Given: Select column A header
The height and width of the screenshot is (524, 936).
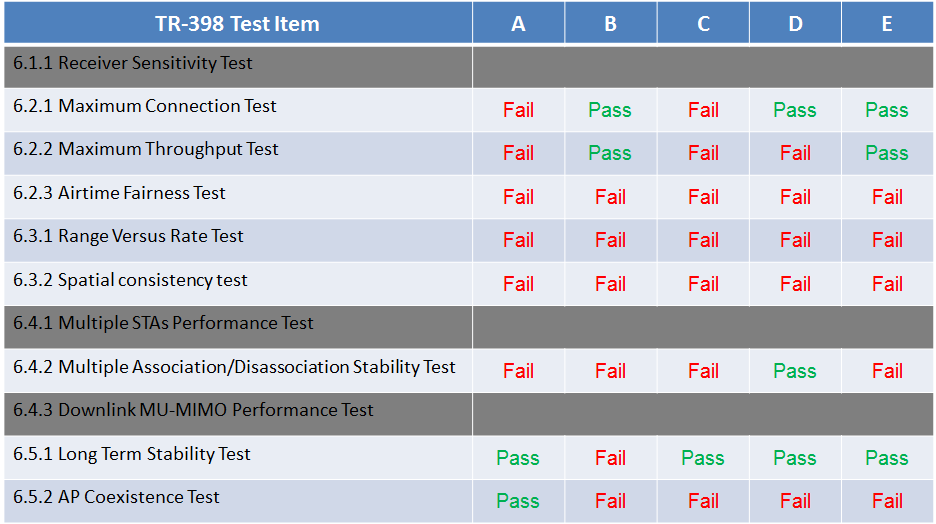Looking at the screenshot, I should tap(518, 23).
